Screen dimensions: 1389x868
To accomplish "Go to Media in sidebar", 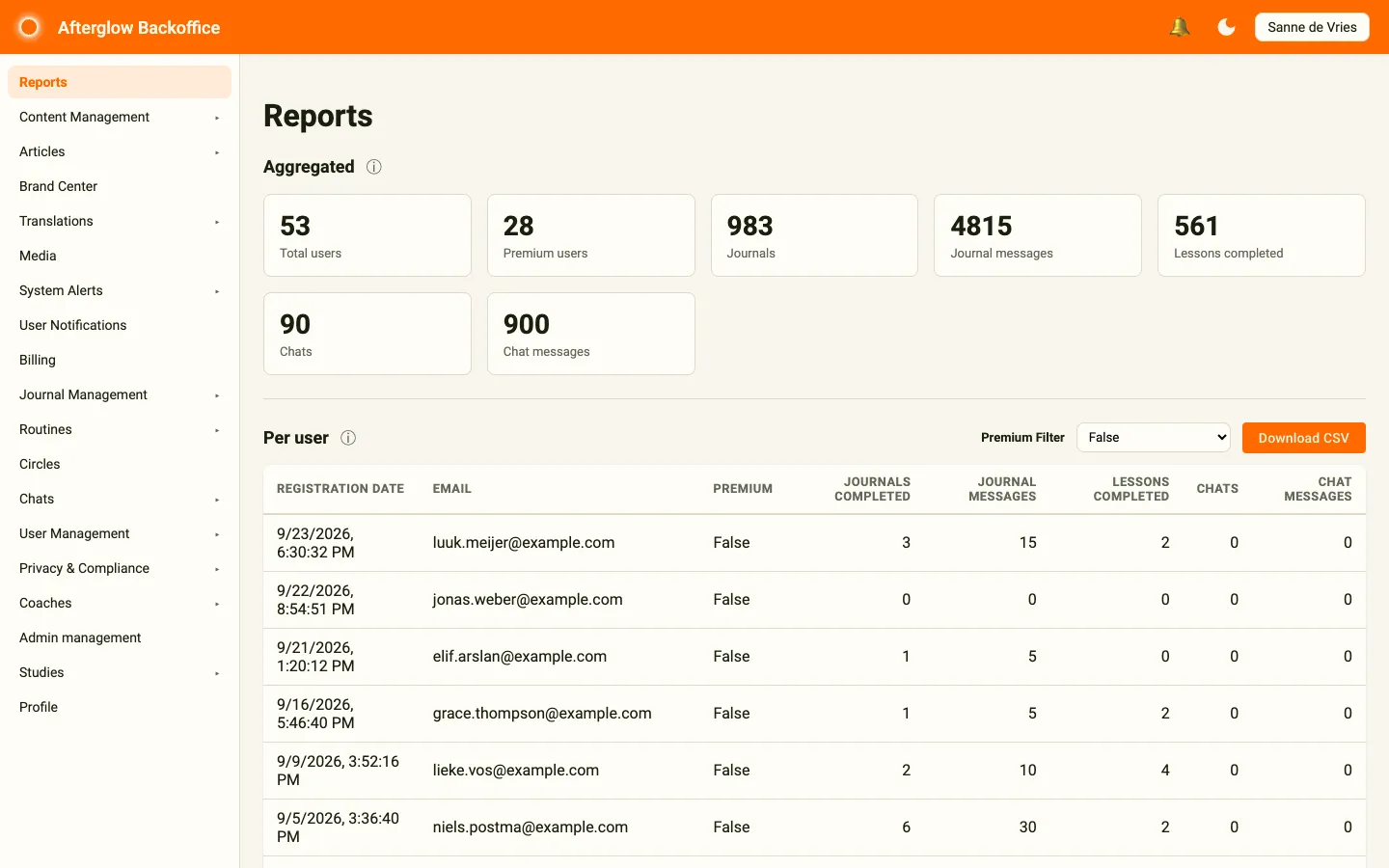I will (x=120, y=256).
